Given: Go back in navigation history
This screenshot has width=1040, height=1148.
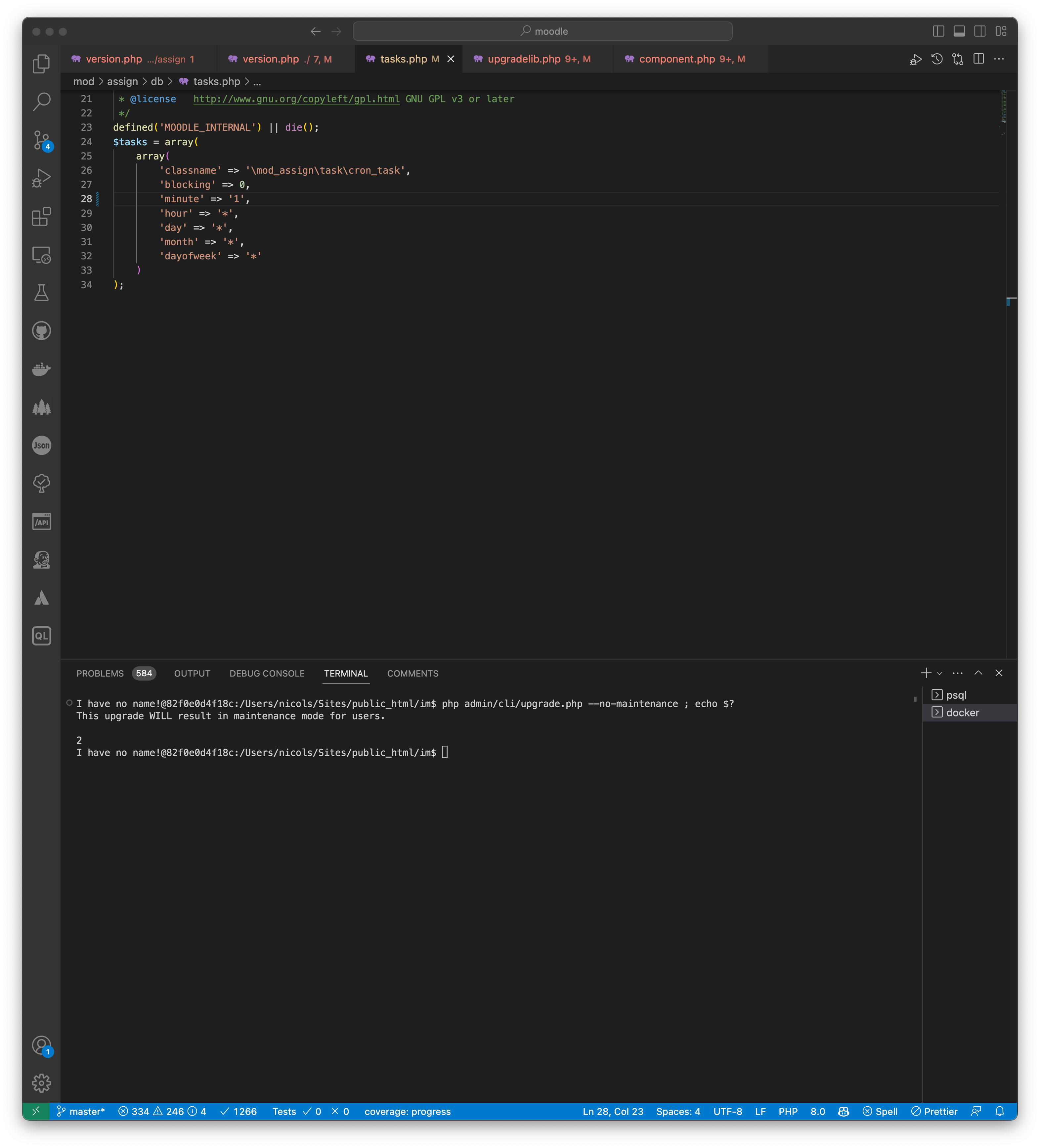Looking at the screenshot, I should [x=315, y=31].
